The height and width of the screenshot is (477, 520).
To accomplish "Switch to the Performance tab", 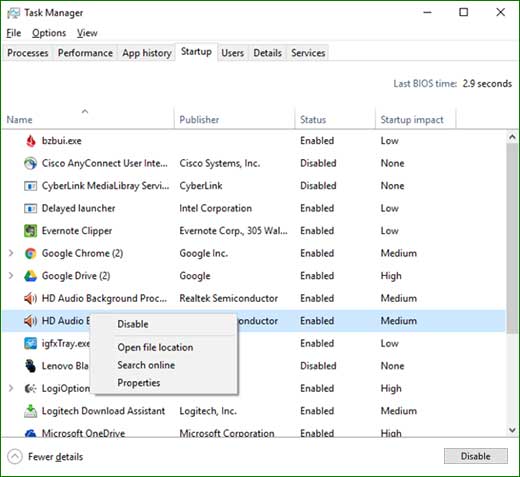I will click(85, 53).
